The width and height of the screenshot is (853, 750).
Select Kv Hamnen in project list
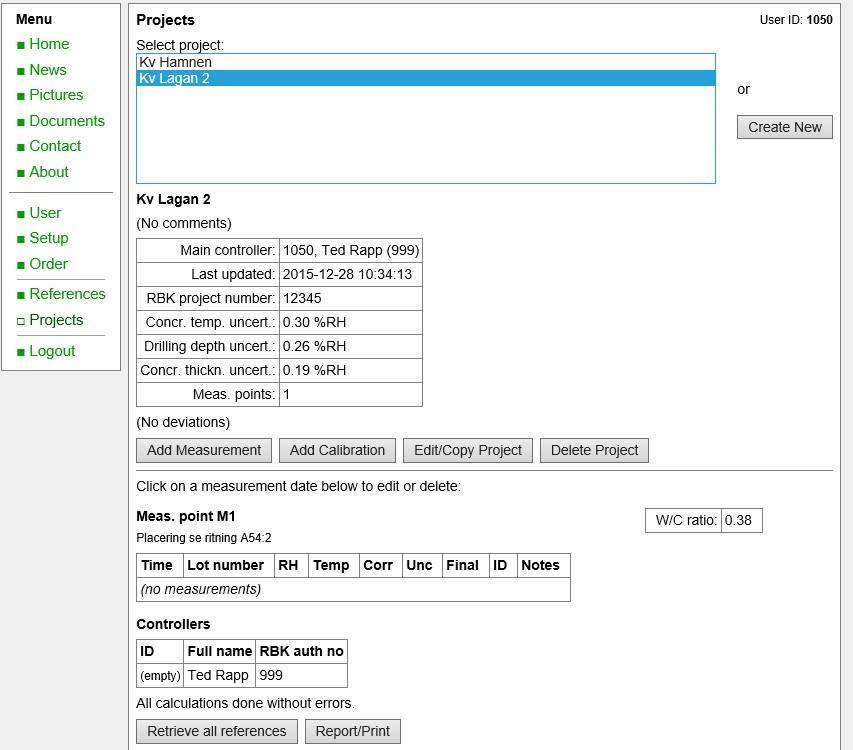coord(425,62)
